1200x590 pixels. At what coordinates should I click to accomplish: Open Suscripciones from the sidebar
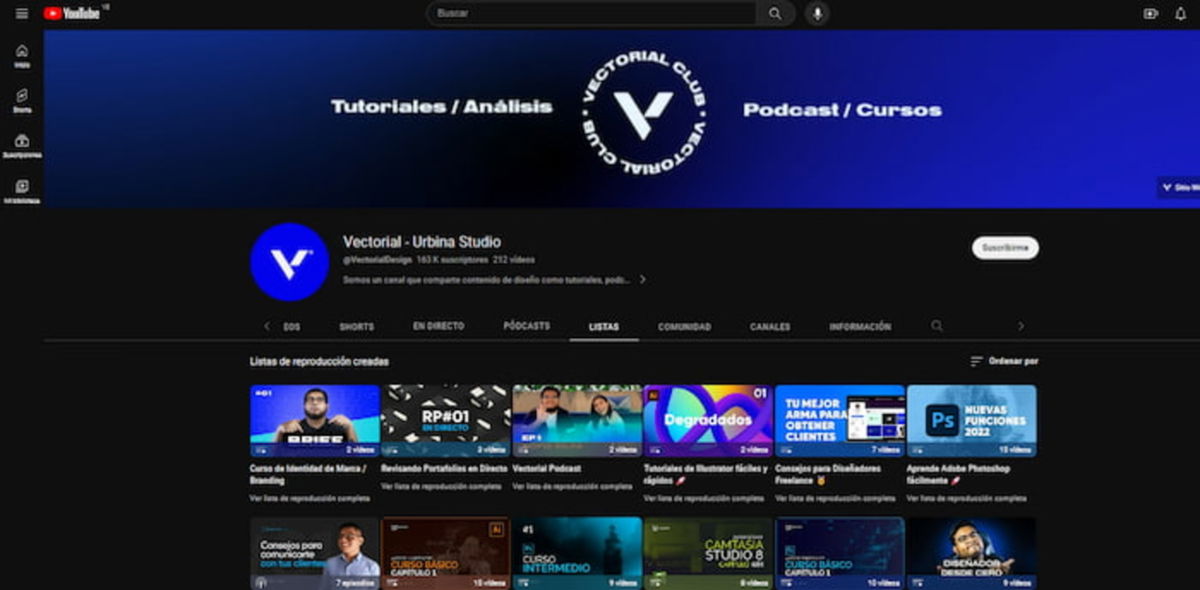pos(20,145)
